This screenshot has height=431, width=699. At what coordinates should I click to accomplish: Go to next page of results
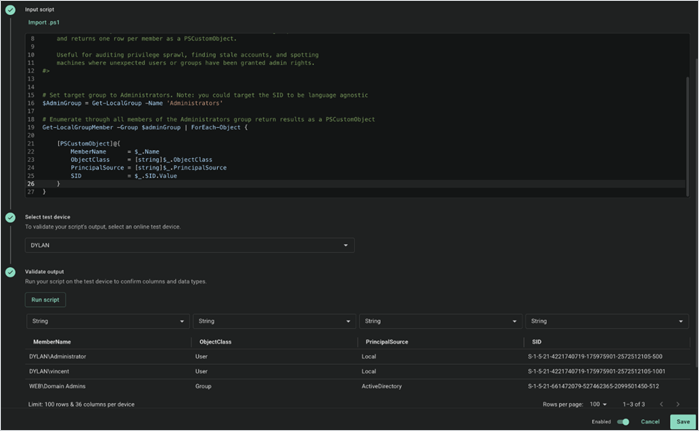coord(678,404)
